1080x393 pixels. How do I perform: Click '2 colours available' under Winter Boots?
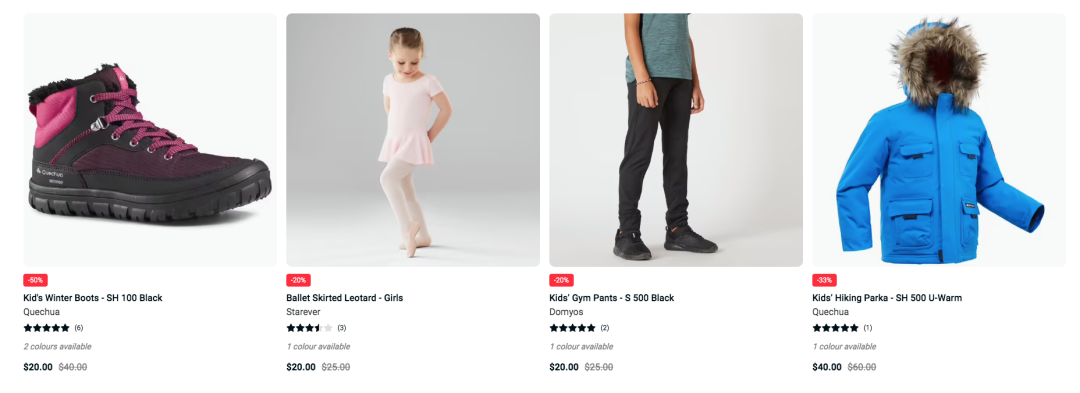click(x=57, y=346)
